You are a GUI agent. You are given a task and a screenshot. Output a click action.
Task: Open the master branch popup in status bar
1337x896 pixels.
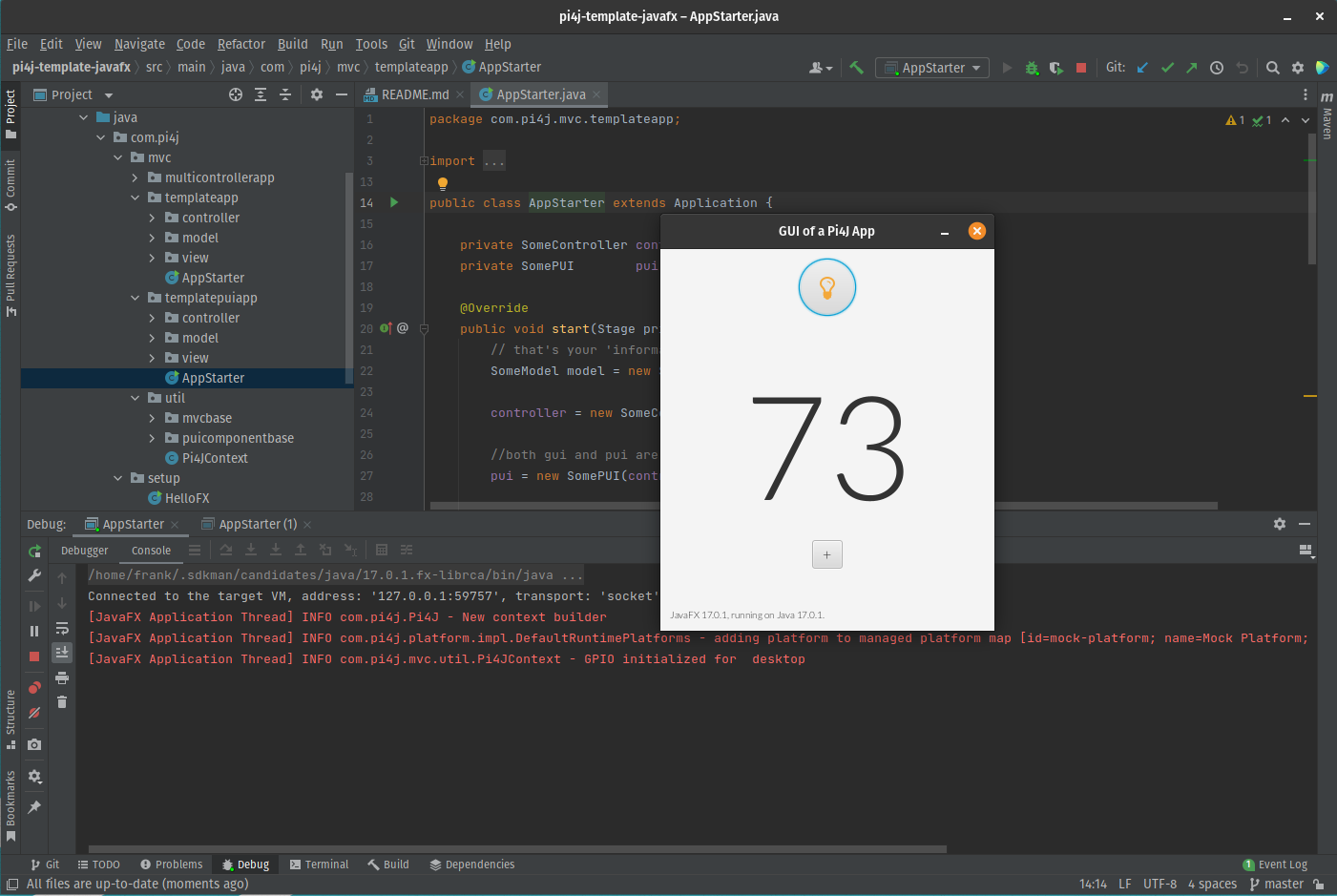click(x=1278, y=884)
